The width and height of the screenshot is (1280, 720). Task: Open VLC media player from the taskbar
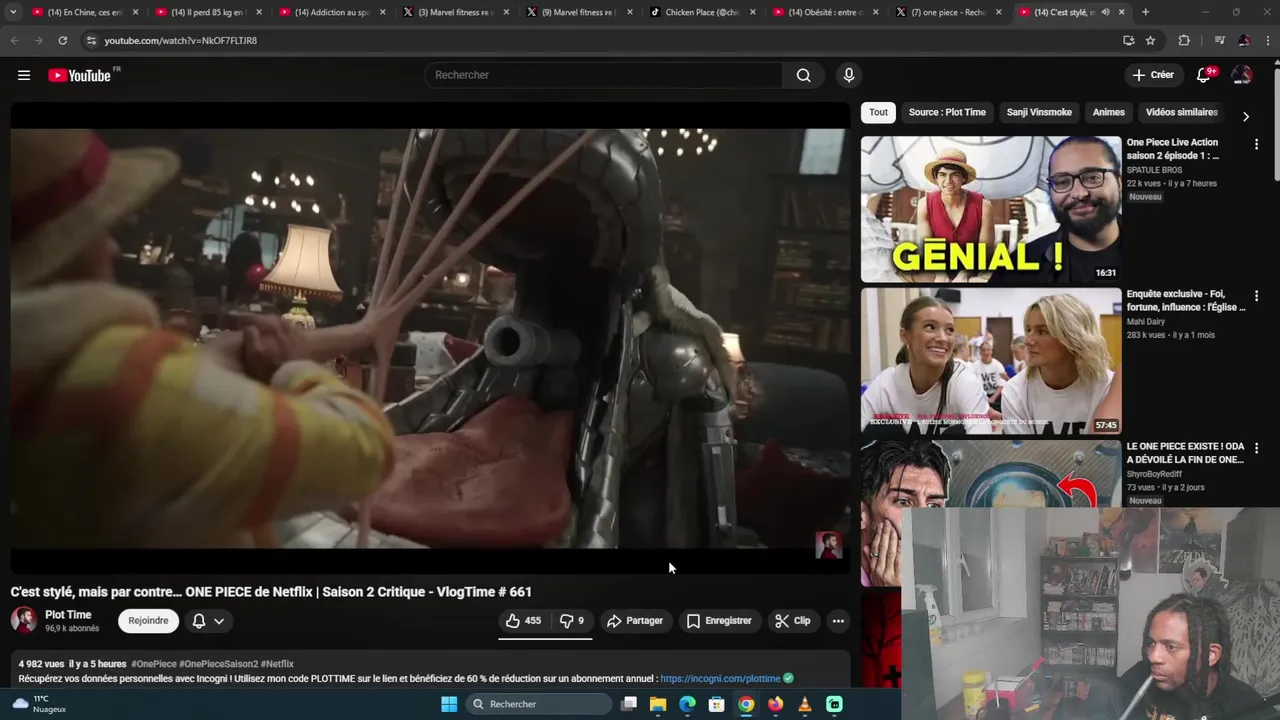[x=805, y=704]
